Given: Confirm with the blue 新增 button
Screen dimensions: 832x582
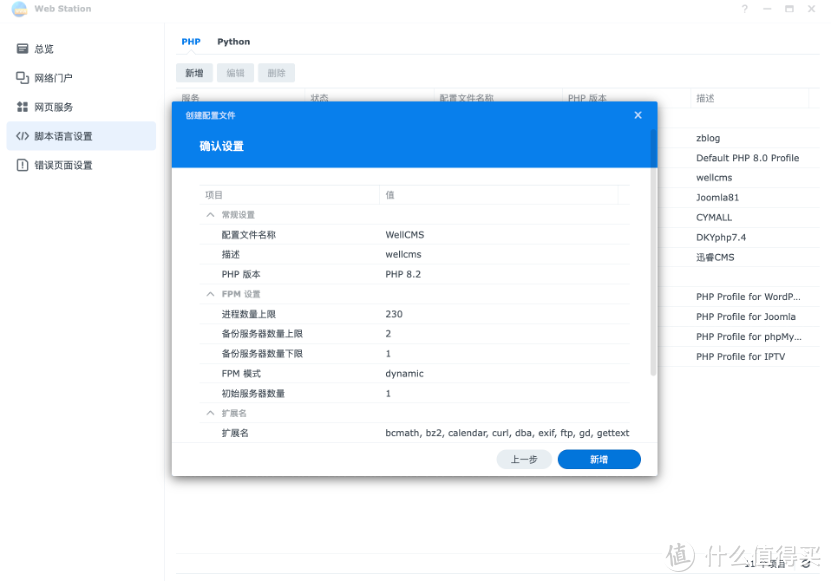Looking at the screenshot, I should coord(599,459).
